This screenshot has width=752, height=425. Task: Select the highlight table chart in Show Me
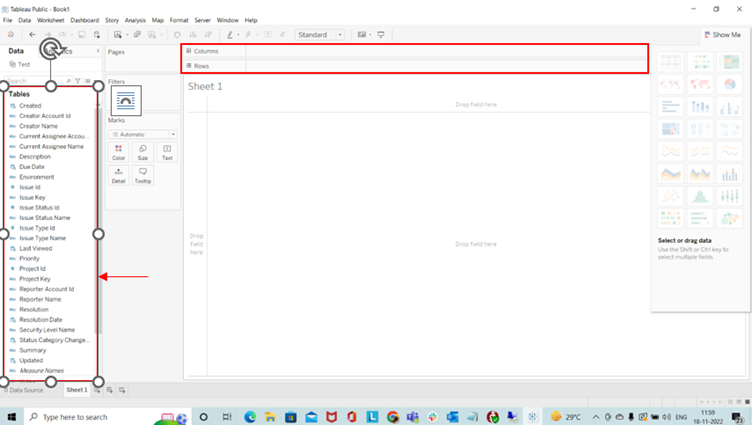pos(729,62)
